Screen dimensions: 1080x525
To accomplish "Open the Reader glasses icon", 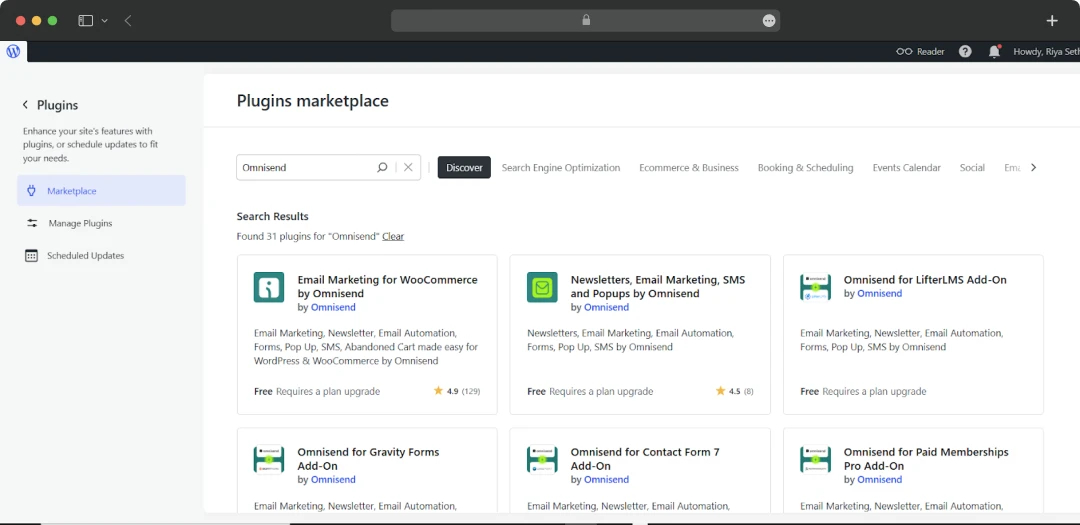I will [904, 52].
